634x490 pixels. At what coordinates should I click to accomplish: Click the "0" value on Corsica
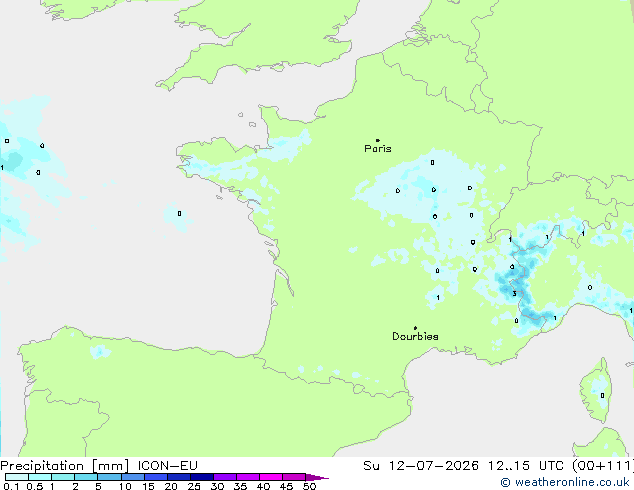pos(602,395)
